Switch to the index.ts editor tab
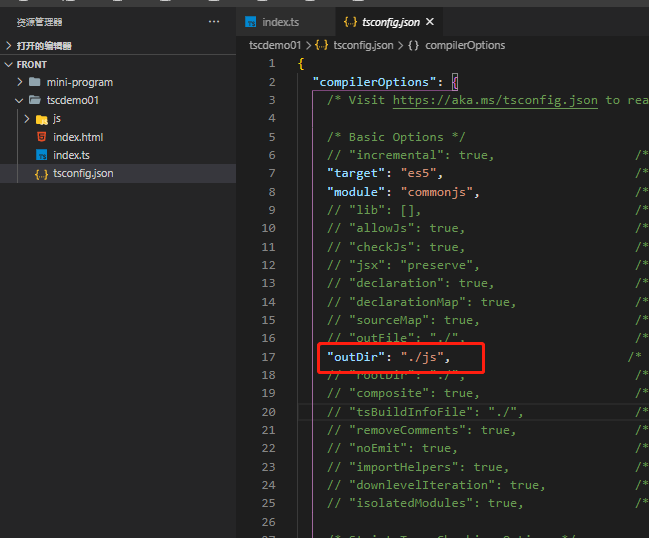 [286, 22]
